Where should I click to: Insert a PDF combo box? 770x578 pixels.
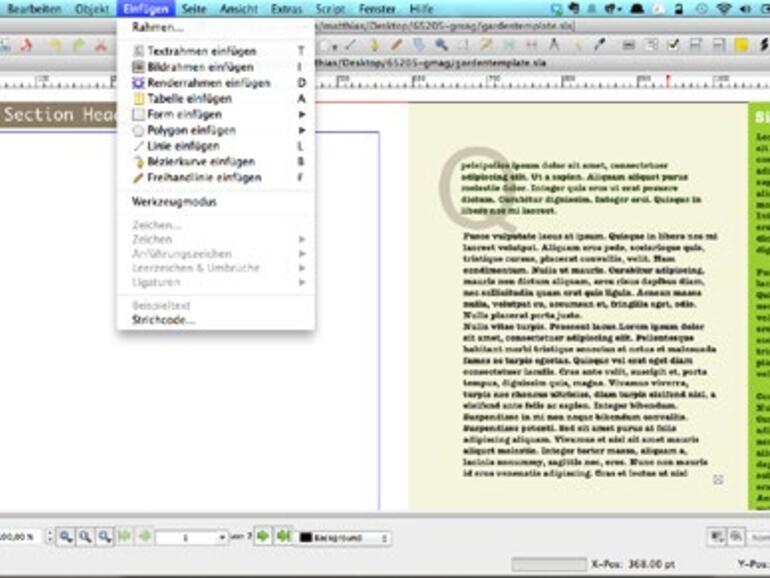tap(696, 45)
